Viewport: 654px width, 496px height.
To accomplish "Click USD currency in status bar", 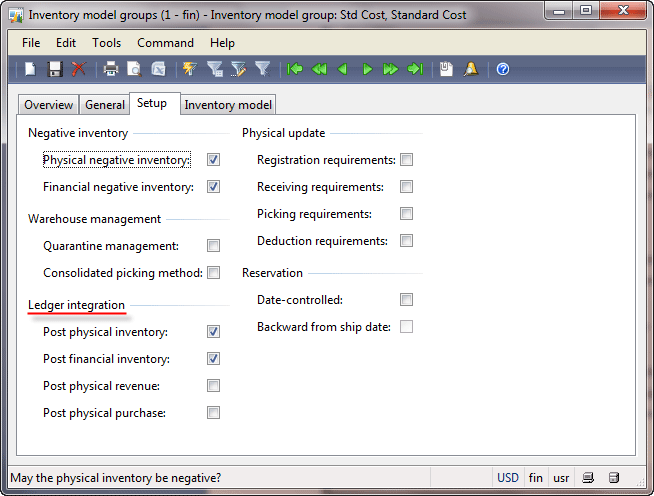I will [508, 478].
